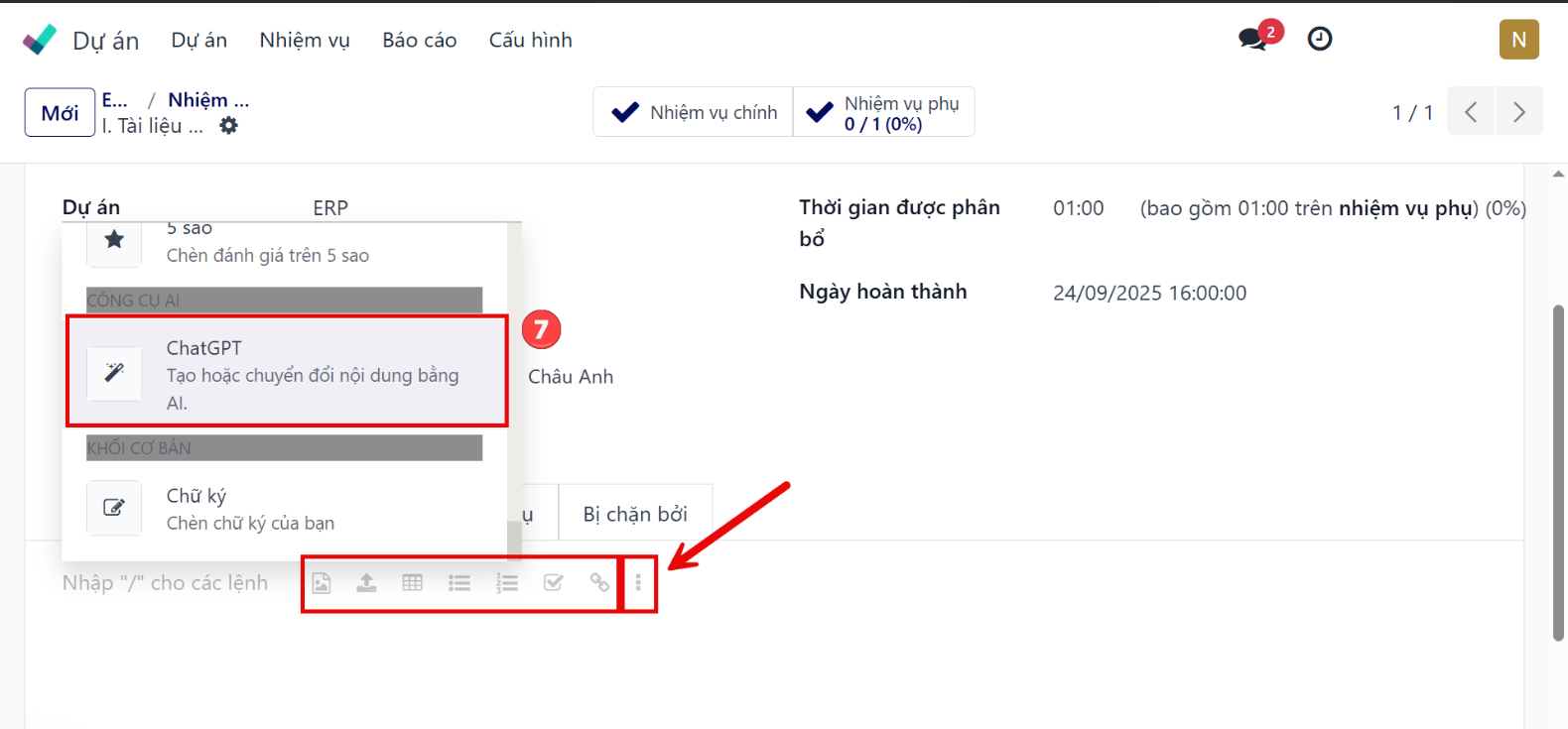
Task: Open the Báo cáo menu
Action: coord(419,41)
